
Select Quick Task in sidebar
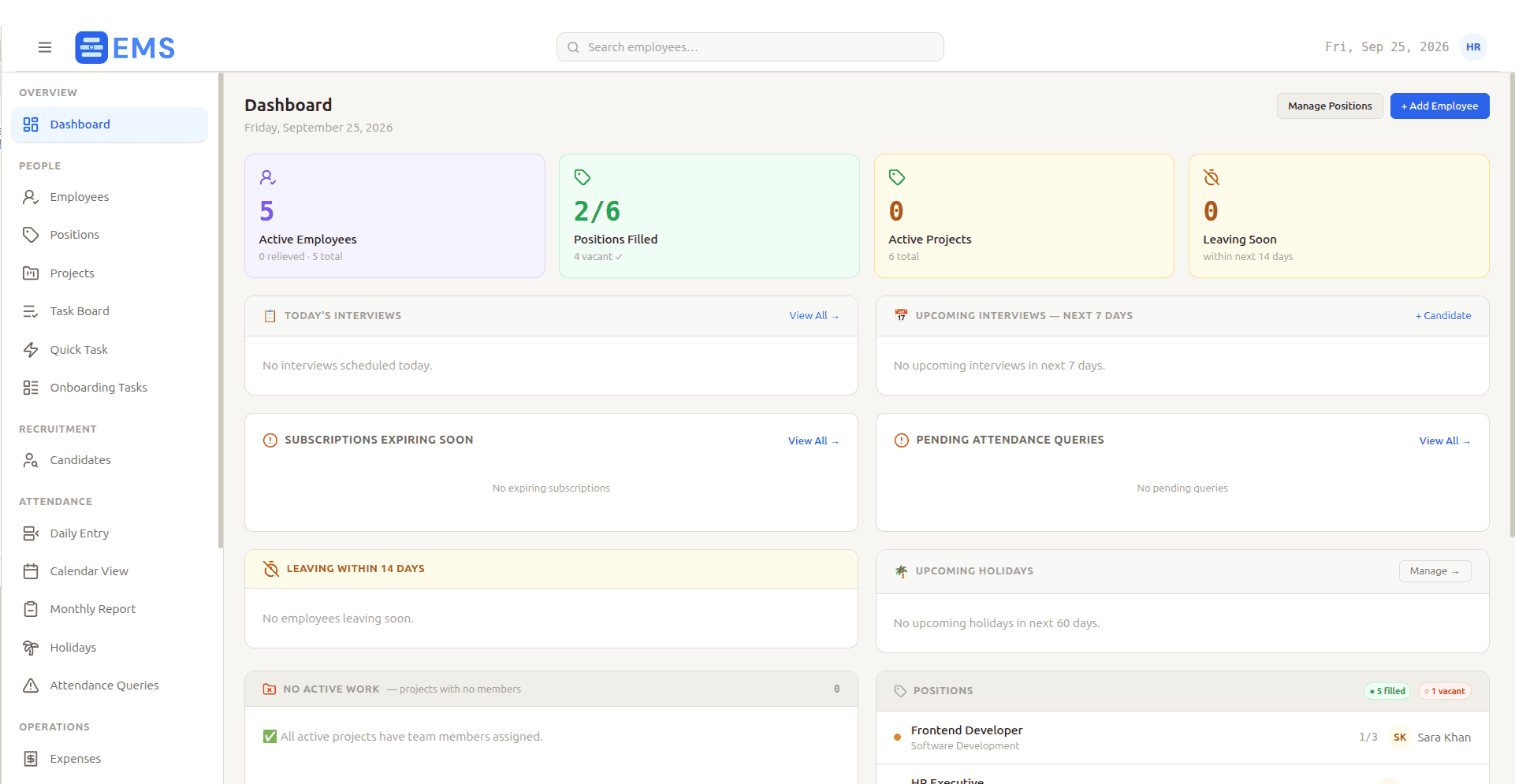tap(110, 350)
